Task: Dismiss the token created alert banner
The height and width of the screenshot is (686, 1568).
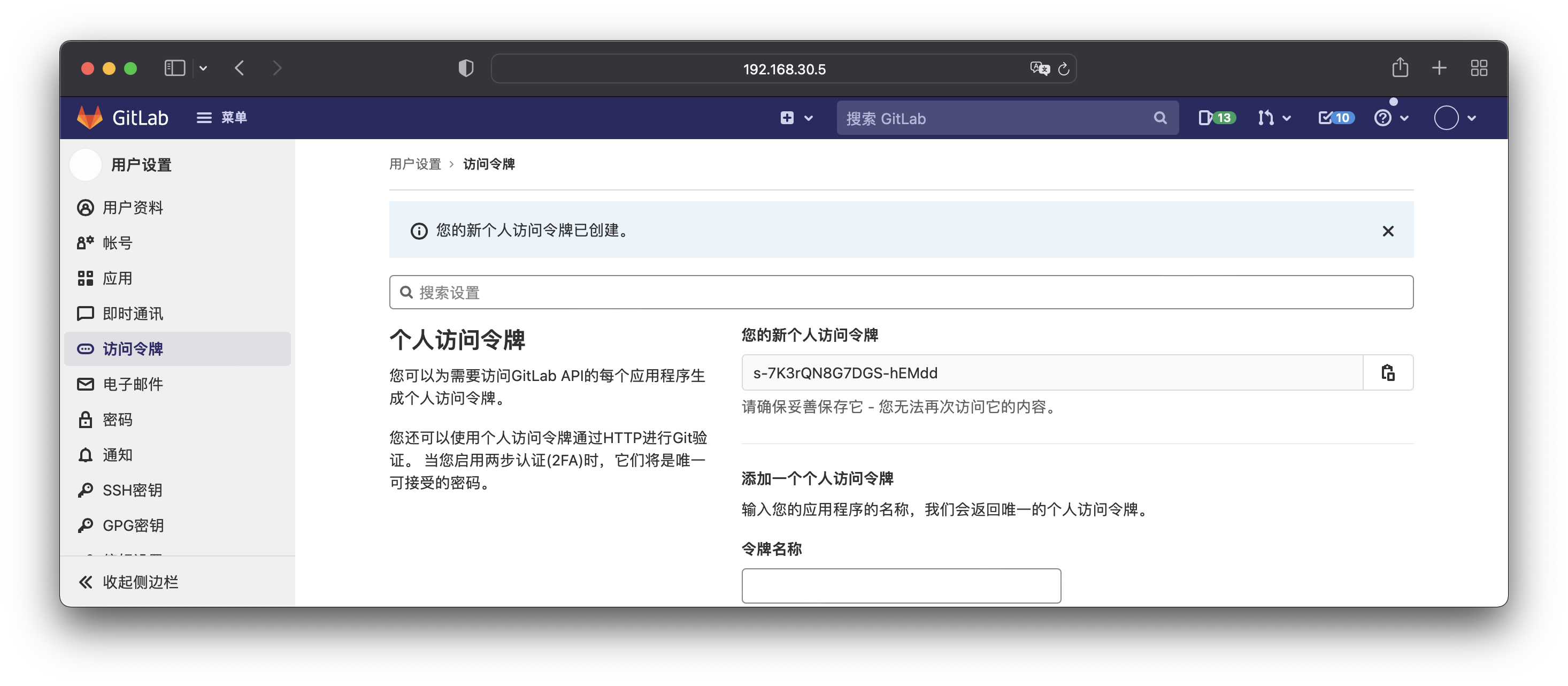Action: (1387, 231)
